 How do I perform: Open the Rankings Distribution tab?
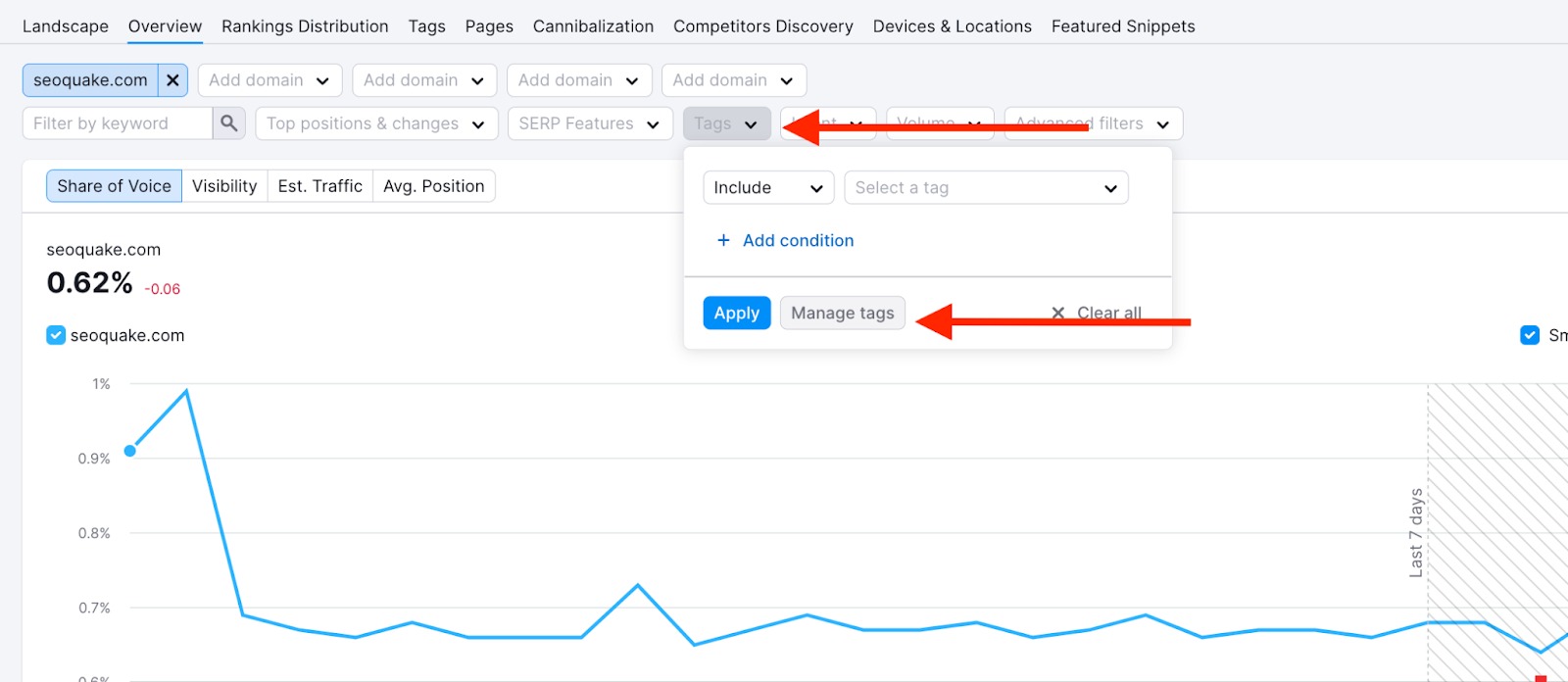click(305, 26)
